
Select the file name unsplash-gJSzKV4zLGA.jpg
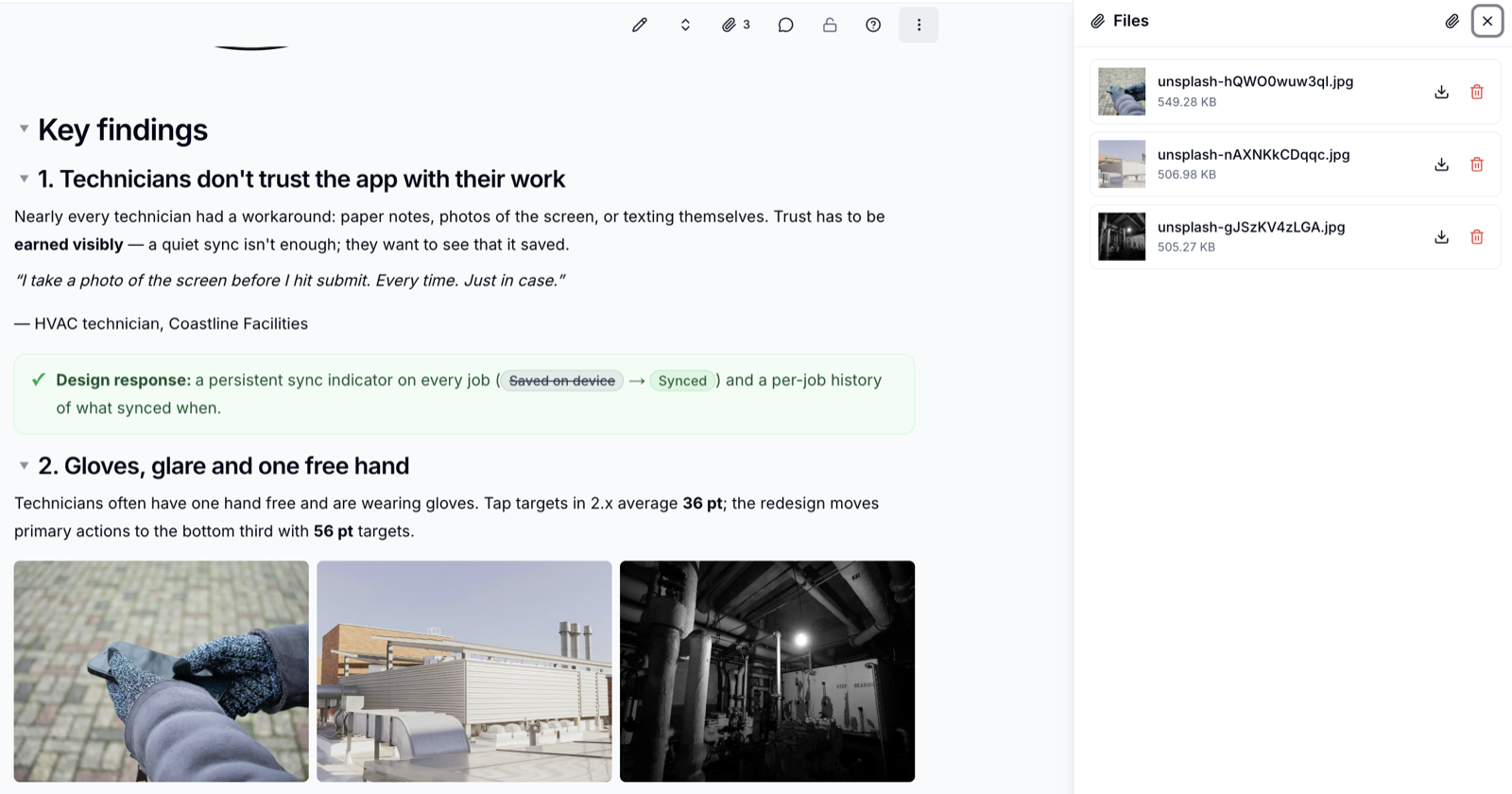(1251, 227)
